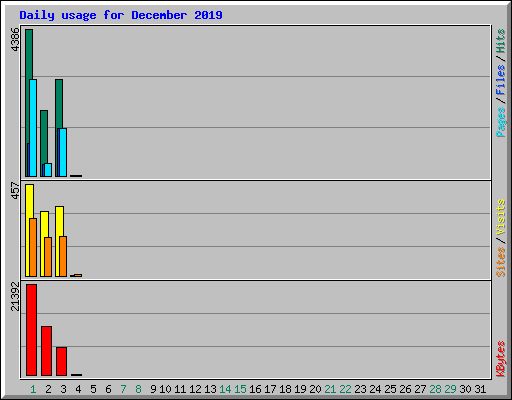512x400 pixels.
Task: Click the orange Sites bar for day 2
Action: (x=48, y=257)
